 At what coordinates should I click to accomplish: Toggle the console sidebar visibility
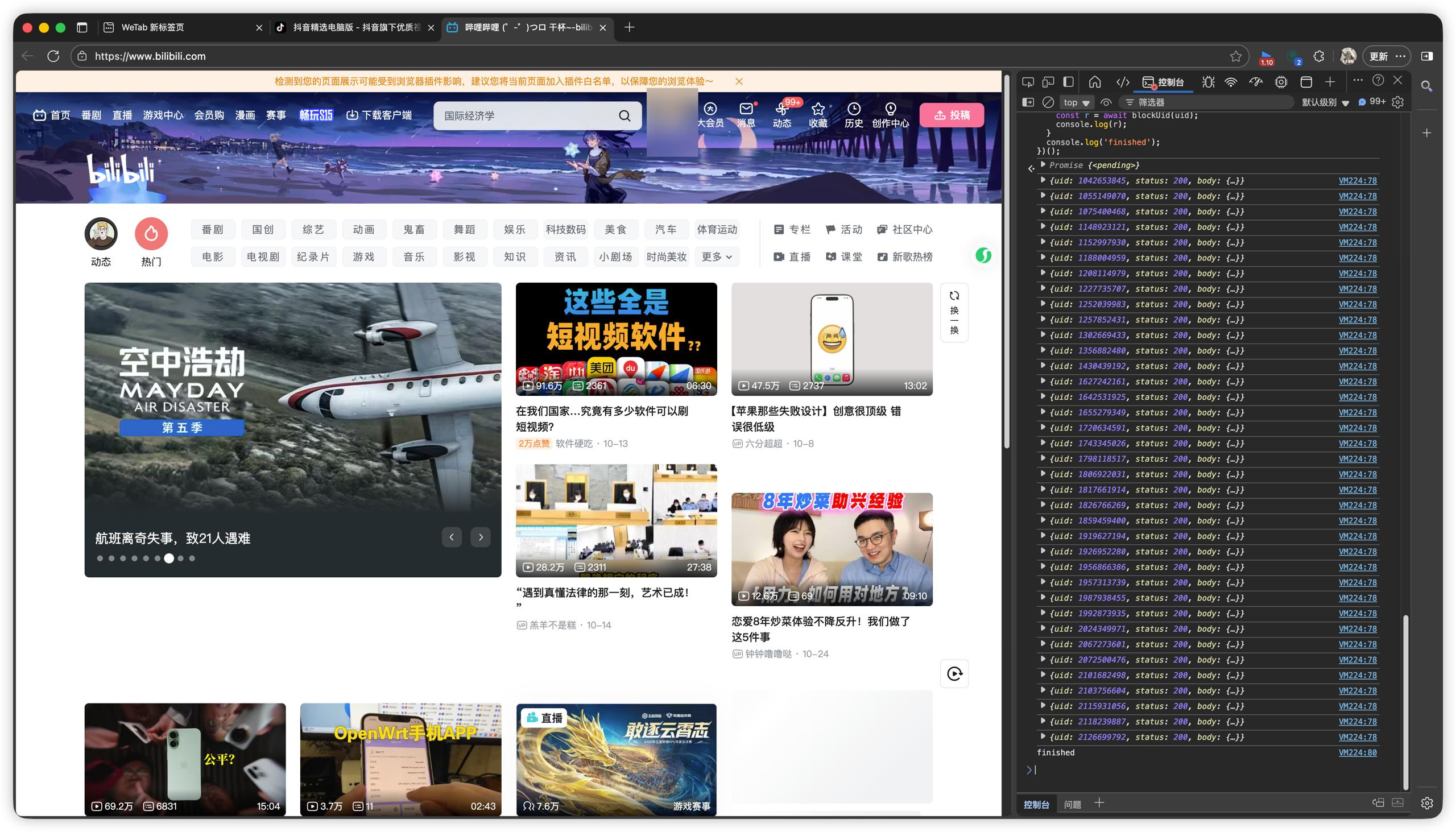tap(1028, 102)
